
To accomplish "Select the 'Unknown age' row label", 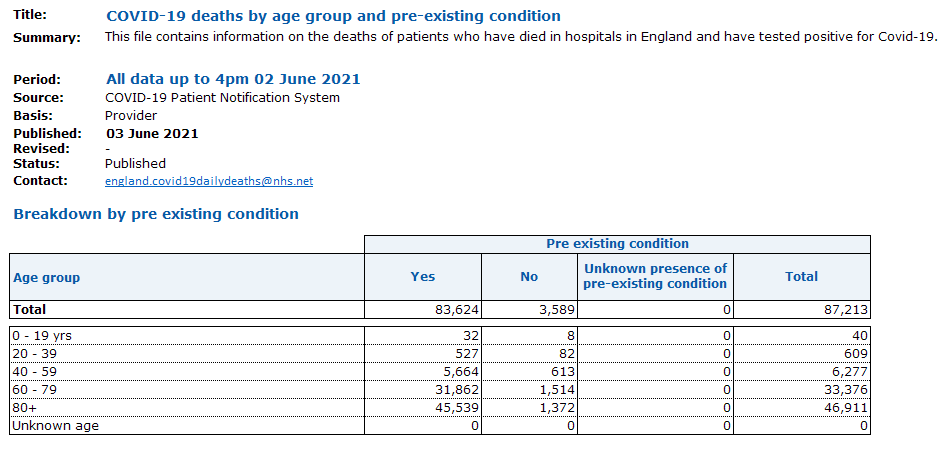I will coord(186,426).
